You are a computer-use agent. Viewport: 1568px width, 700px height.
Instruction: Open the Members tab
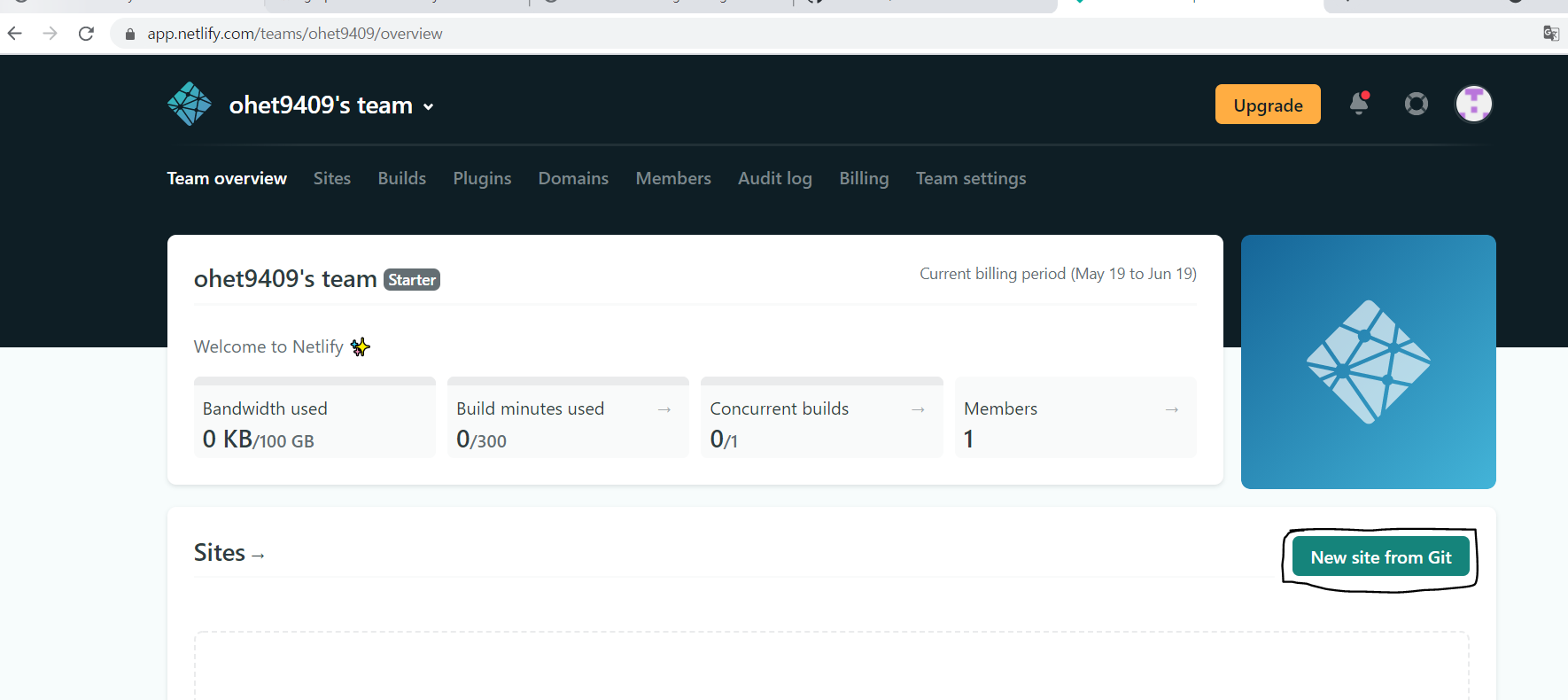[x=673, y=178]
